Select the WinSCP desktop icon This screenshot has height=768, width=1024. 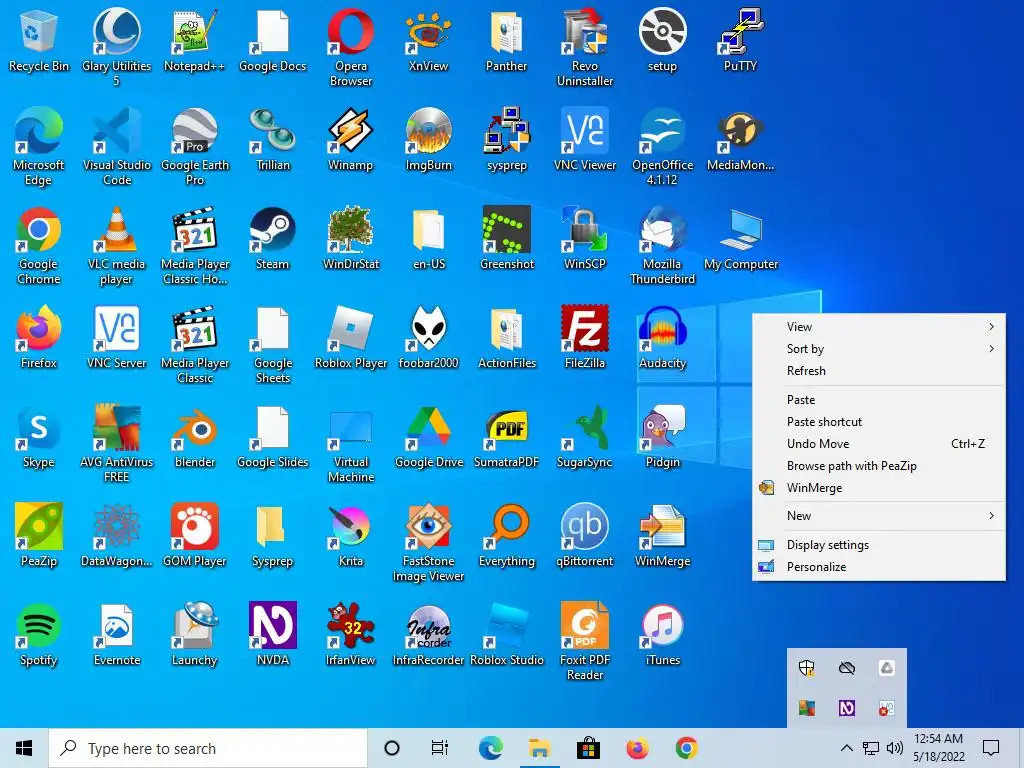point(584,239)
